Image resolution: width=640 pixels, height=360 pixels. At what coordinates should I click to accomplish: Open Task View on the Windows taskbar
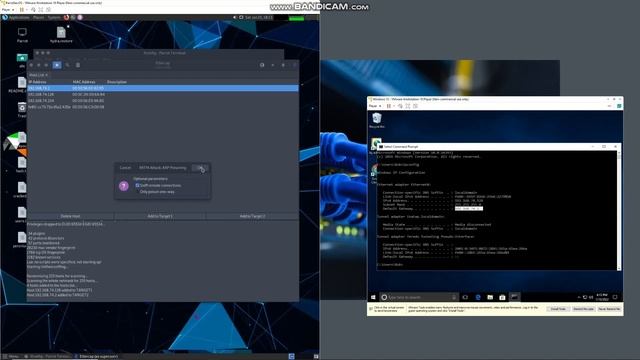(x=465, y=297)
